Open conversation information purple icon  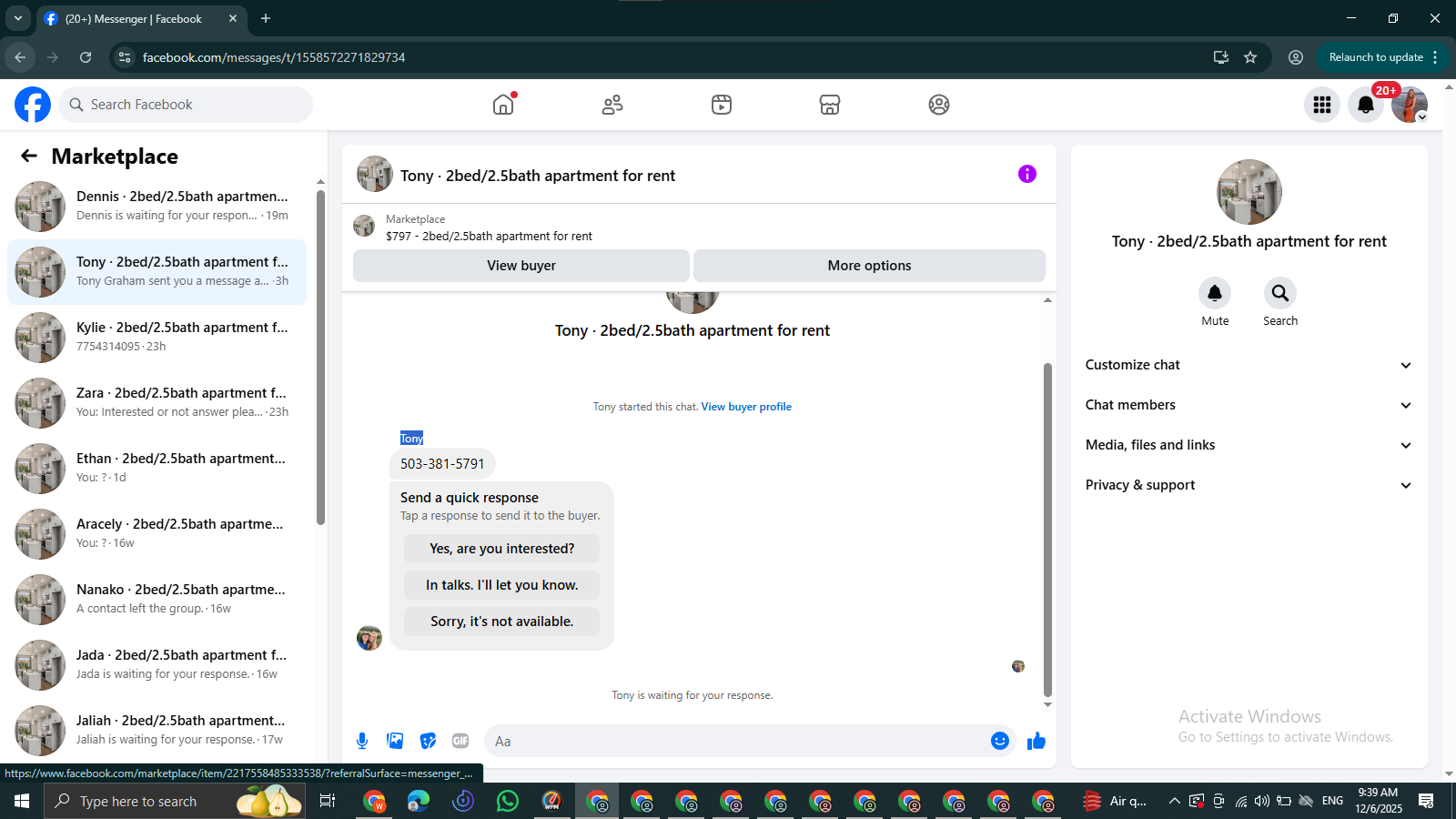(1027, 174)
